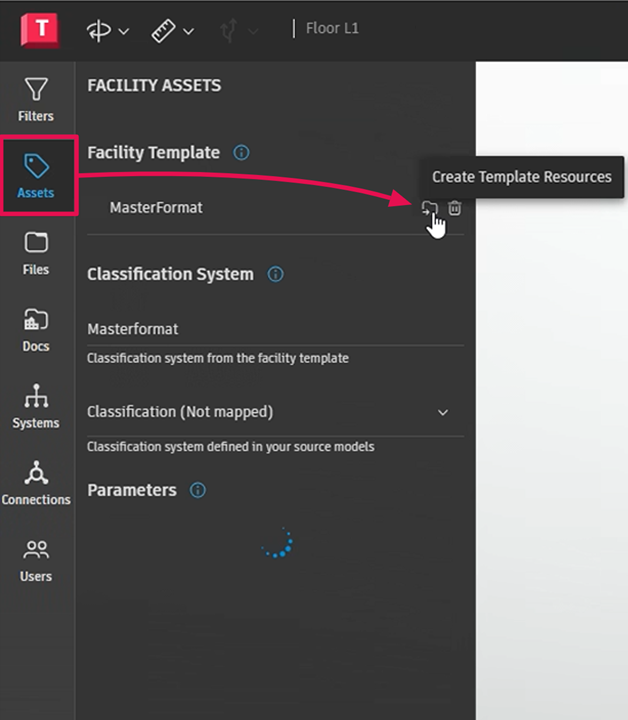Select the MasterFormat template row
This screenshot has height=720, width=628.
(x=156, y=208)
